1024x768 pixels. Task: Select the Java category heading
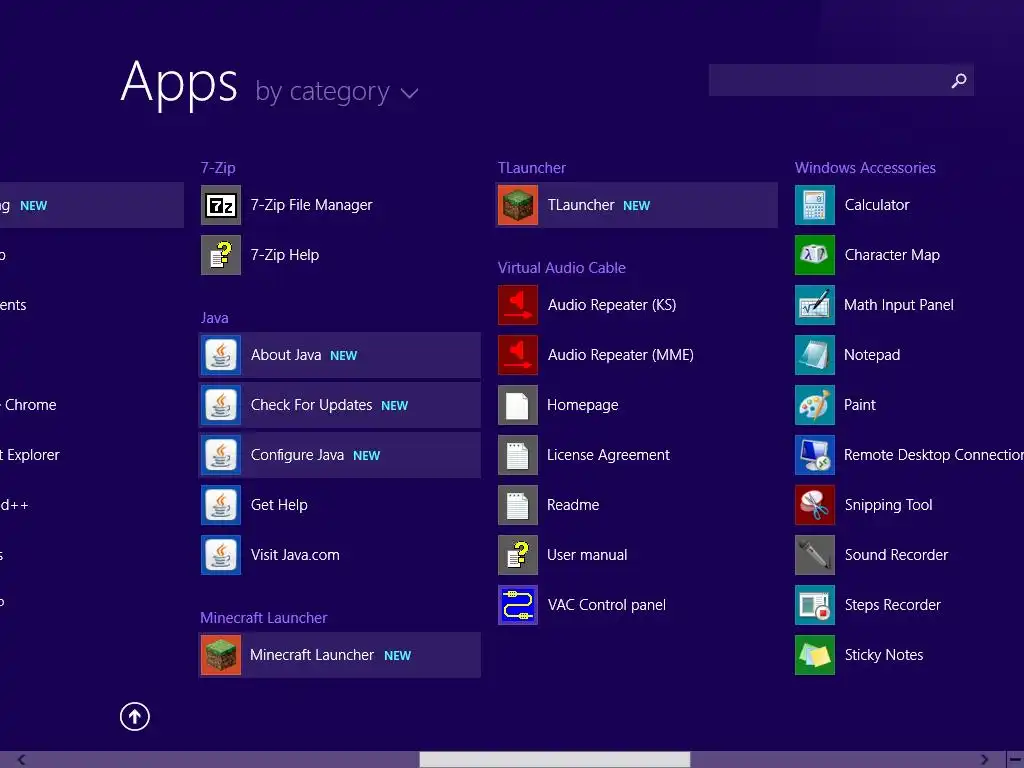click(214, 318)
